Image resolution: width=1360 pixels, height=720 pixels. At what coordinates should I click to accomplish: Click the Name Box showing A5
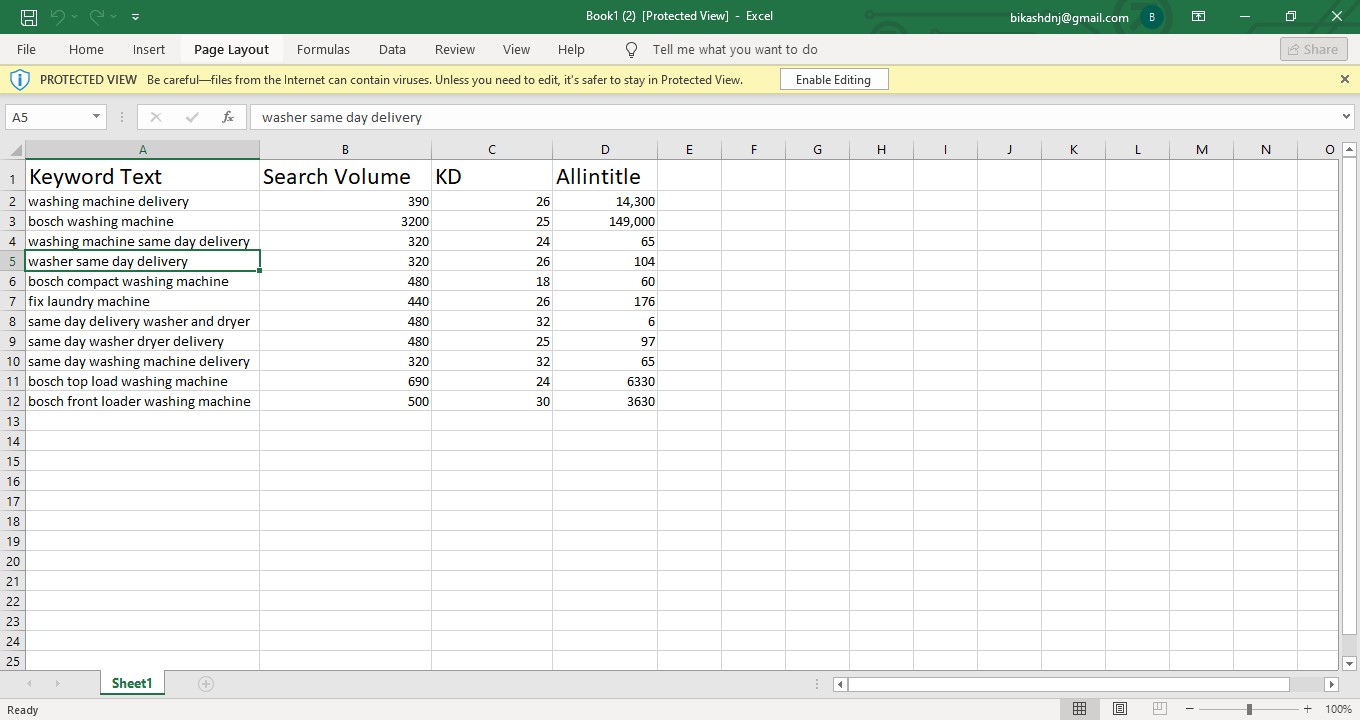(48, 117)
